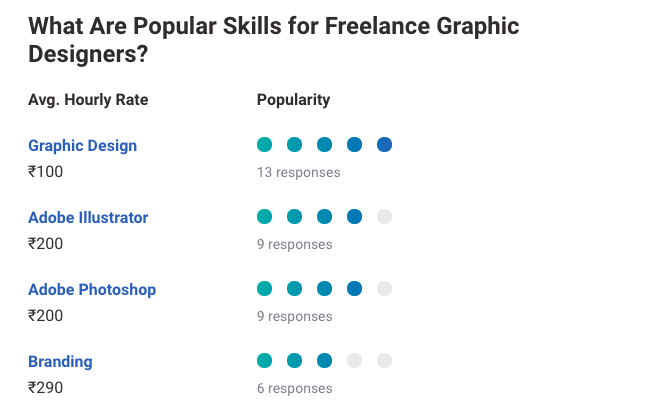Open the Graphic Design skill link
Image resolution: width=653 pixels, height=418 pixels.
[82, 145]
